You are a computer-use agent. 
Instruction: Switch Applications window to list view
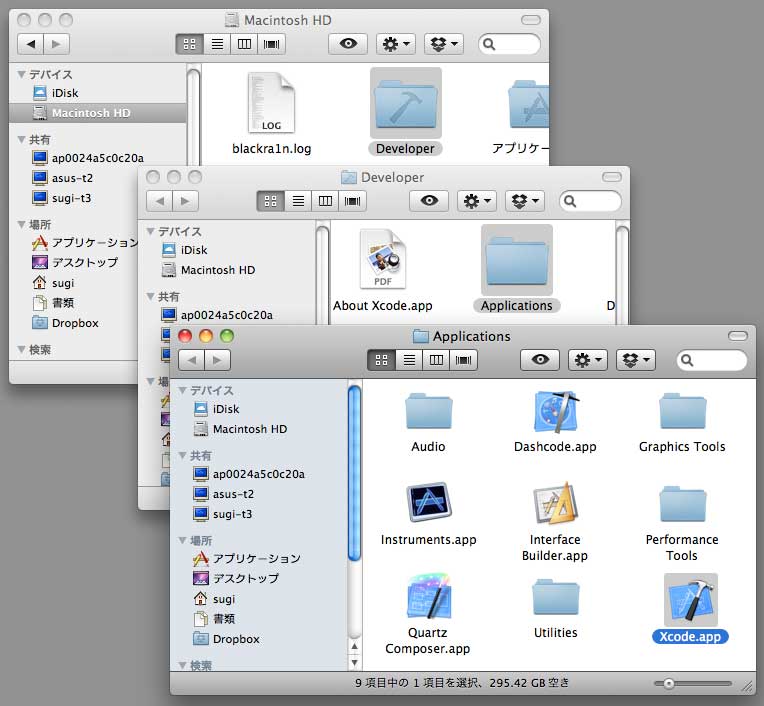point(409,360)
